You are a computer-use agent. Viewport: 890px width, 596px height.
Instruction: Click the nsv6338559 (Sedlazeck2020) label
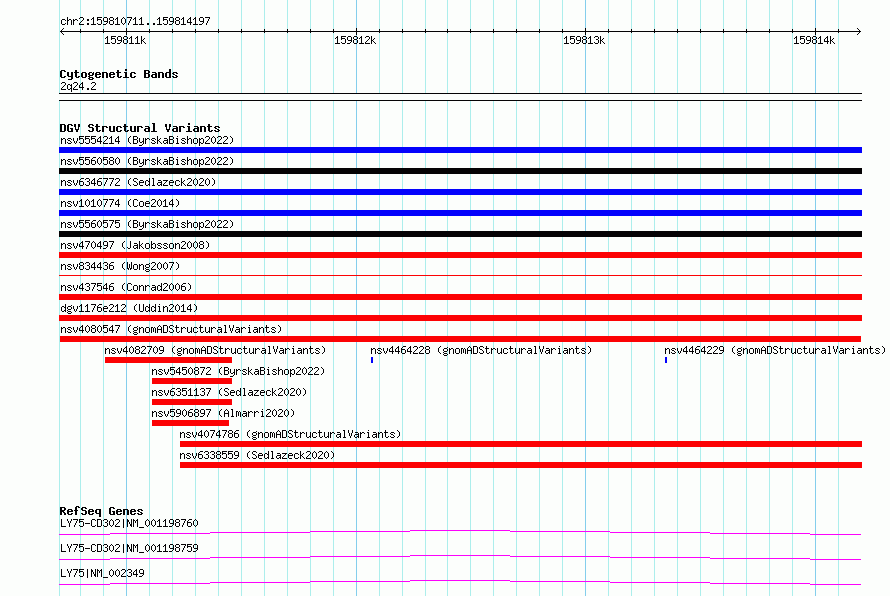click(257, 455)
